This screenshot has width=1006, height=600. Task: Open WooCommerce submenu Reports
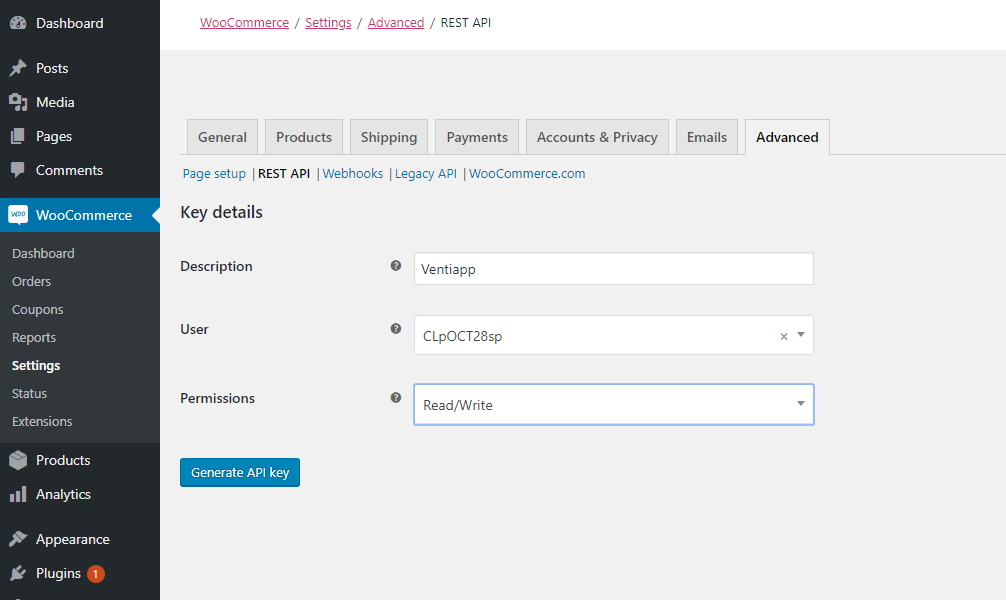point(34,338)
